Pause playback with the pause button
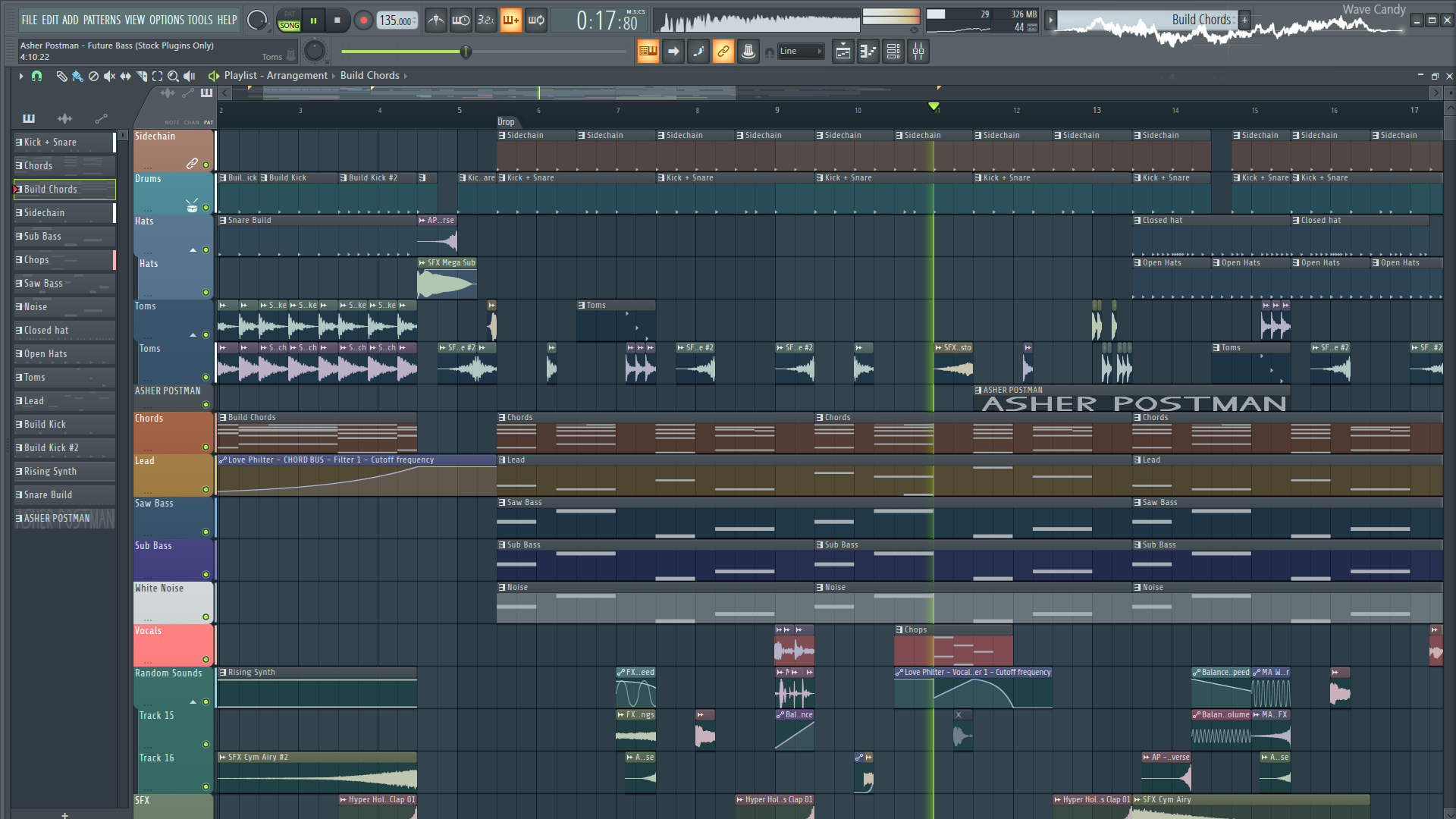 click(313, 20)
